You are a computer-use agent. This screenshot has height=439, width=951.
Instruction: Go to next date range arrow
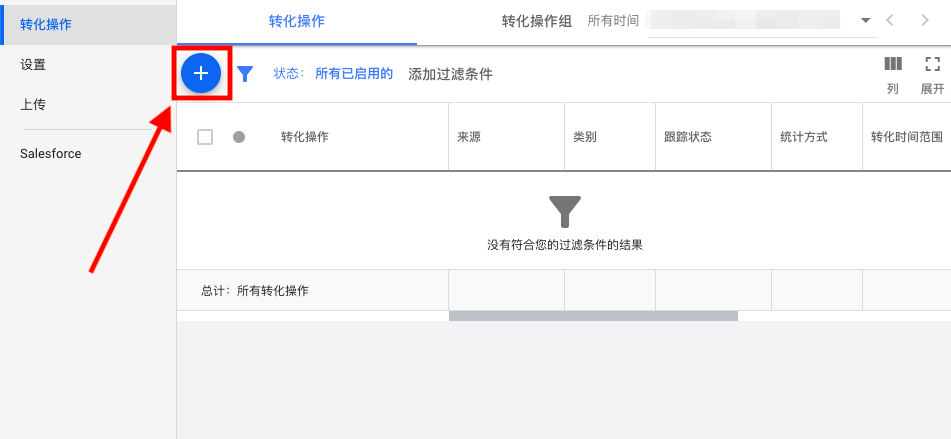click(925, 20)
